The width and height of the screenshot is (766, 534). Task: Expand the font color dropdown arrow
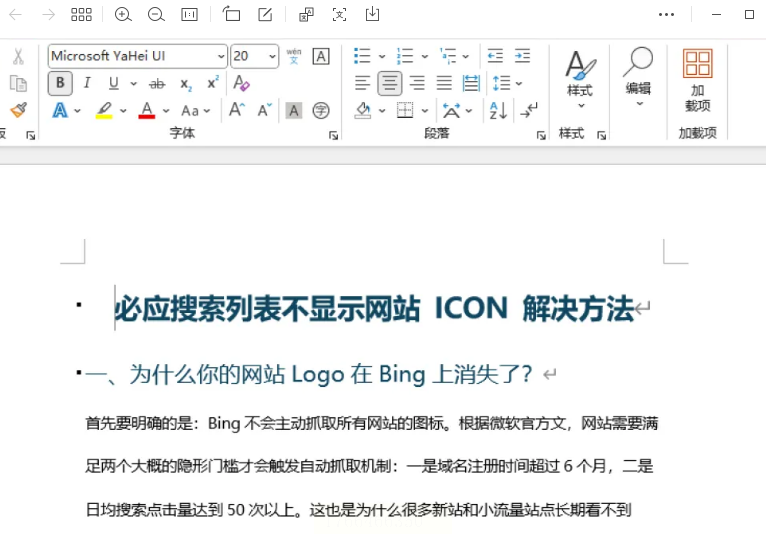pyautogui.click(x=166, y=110)
